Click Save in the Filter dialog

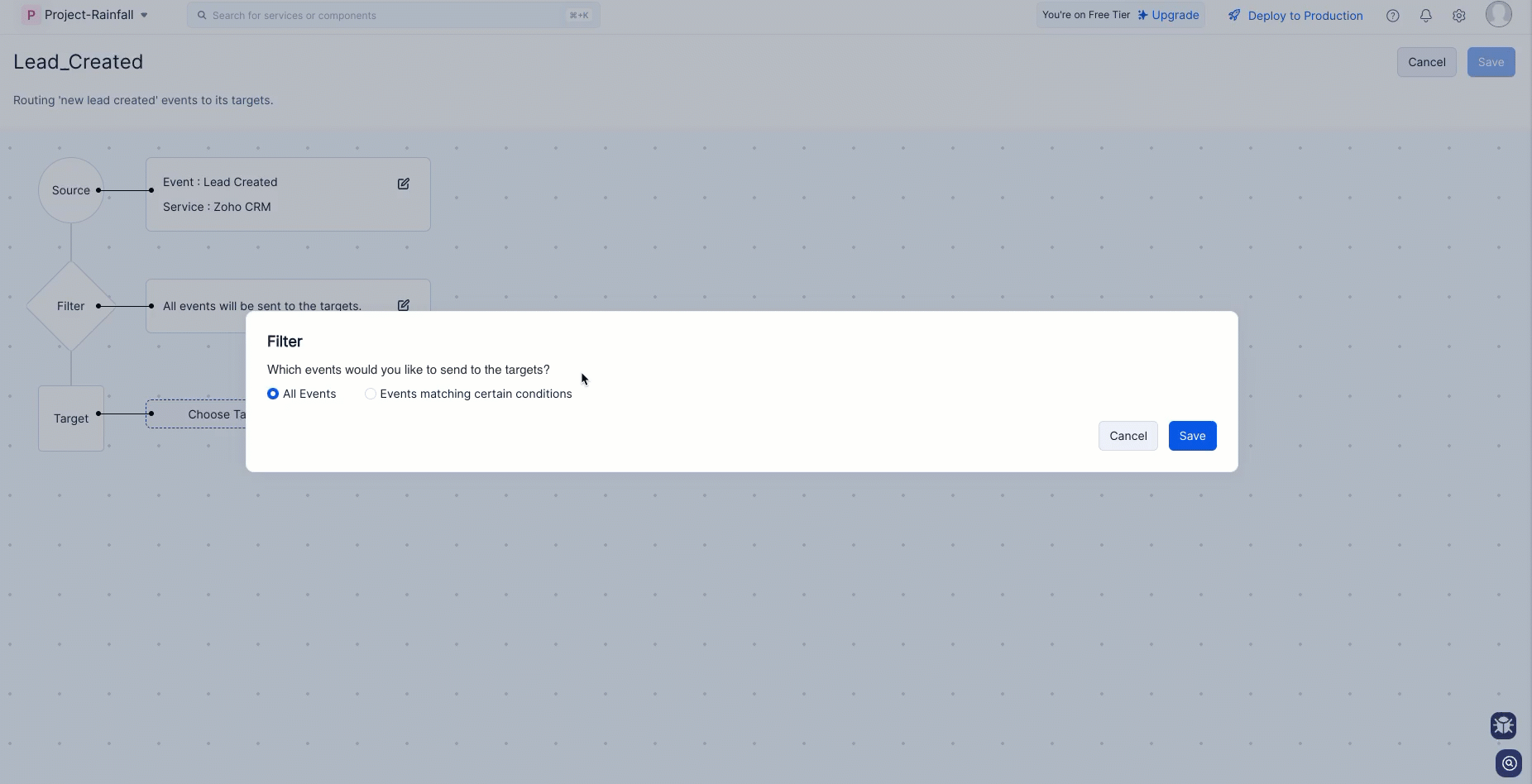1192,436
